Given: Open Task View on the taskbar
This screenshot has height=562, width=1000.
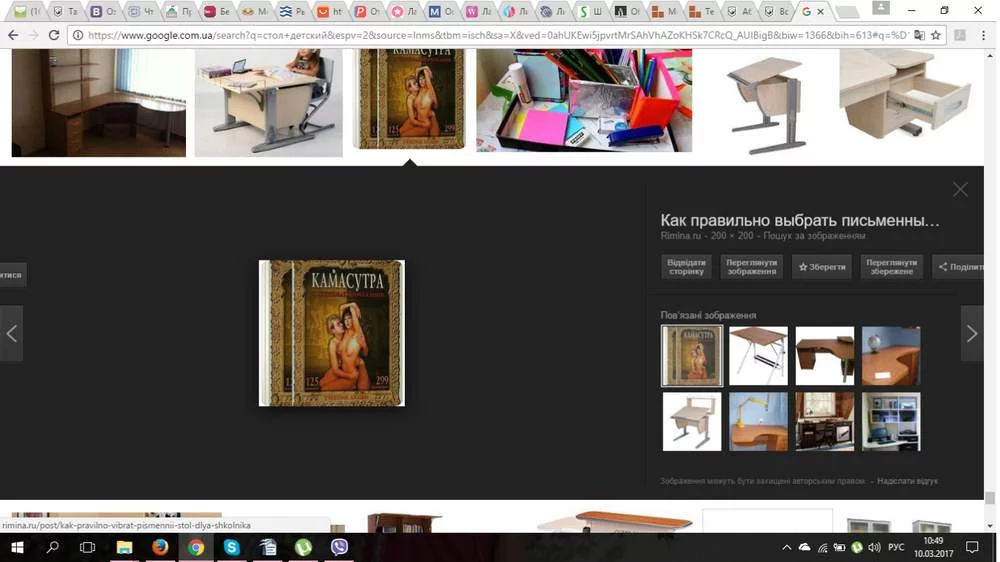Looking at the screenshot, I should point(87,547).
